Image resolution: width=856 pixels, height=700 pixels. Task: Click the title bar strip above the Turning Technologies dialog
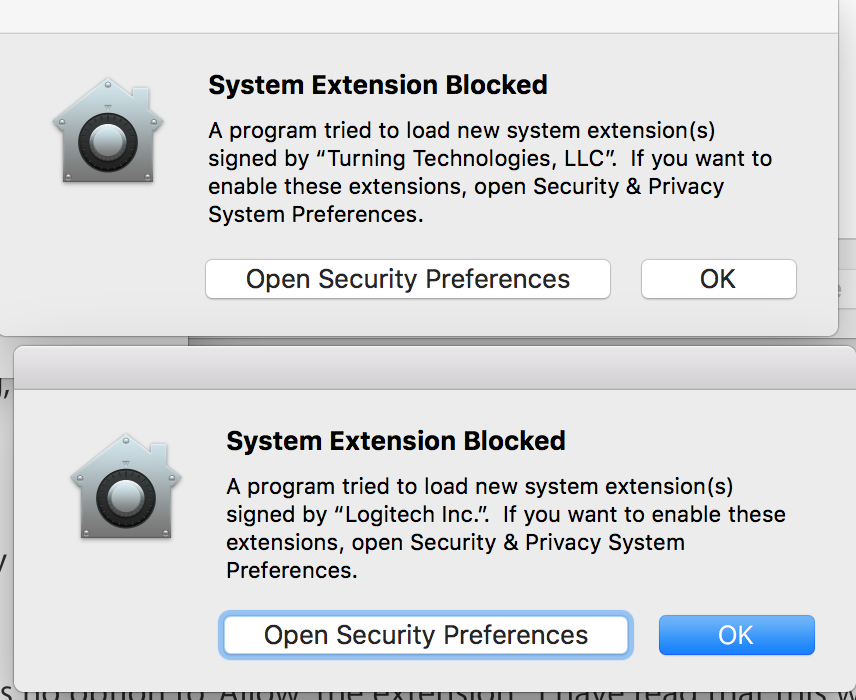(x=420, y=15)
